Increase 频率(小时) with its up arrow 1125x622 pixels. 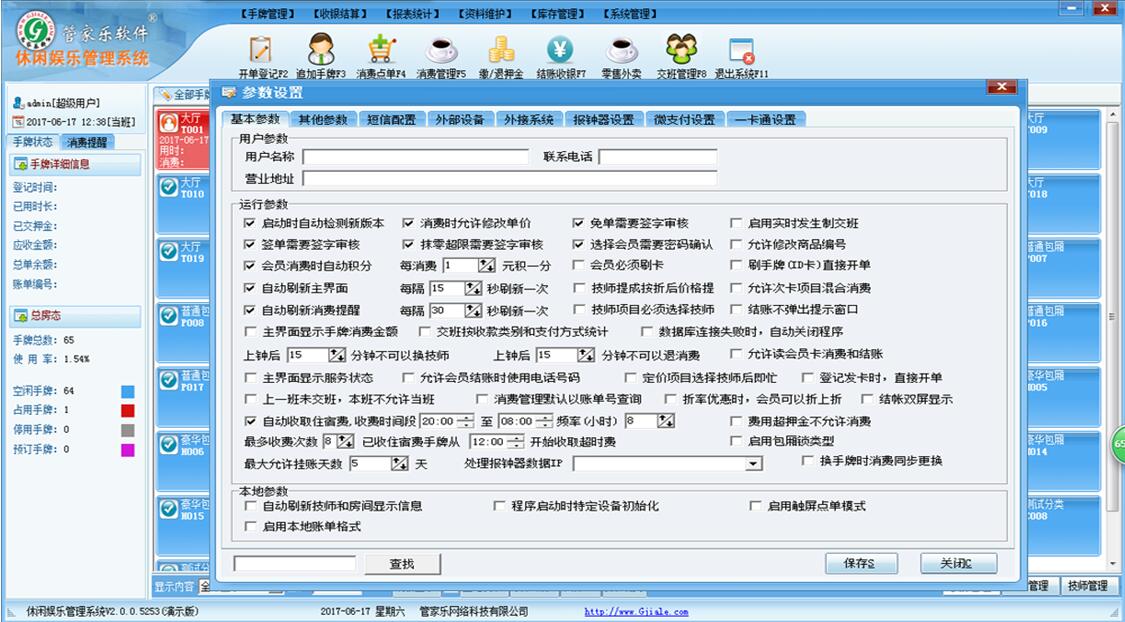pos(661,417)
